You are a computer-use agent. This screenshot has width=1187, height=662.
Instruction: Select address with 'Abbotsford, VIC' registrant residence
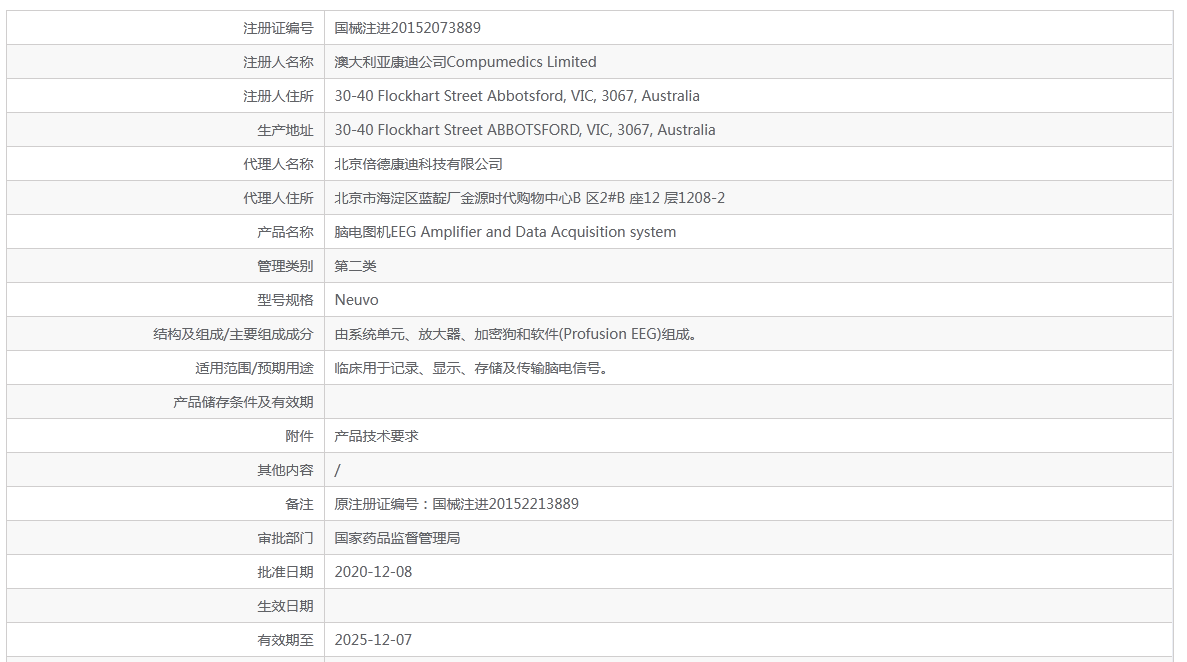pos(517,96)
